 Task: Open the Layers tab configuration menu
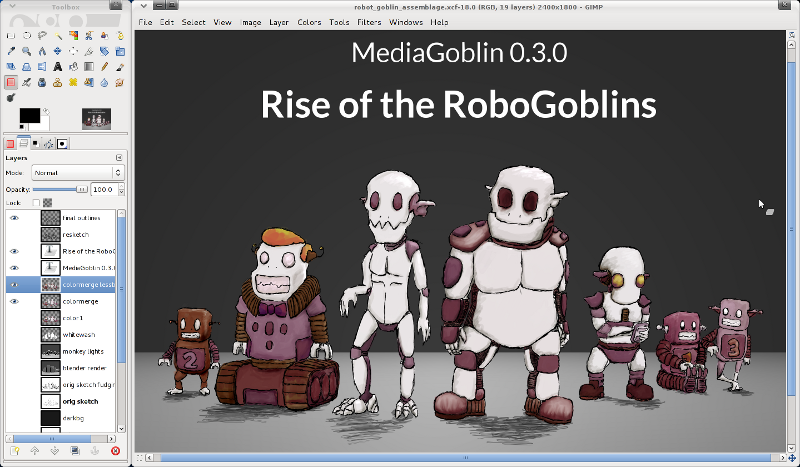point(119,158)
